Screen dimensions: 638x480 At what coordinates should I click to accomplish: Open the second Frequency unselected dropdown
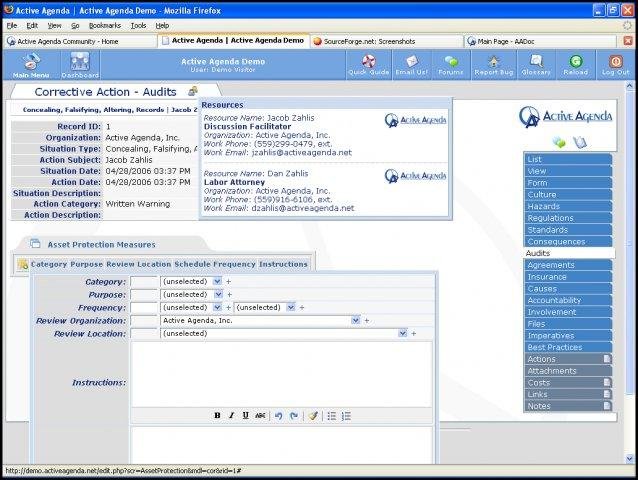[x=265, y=308]
